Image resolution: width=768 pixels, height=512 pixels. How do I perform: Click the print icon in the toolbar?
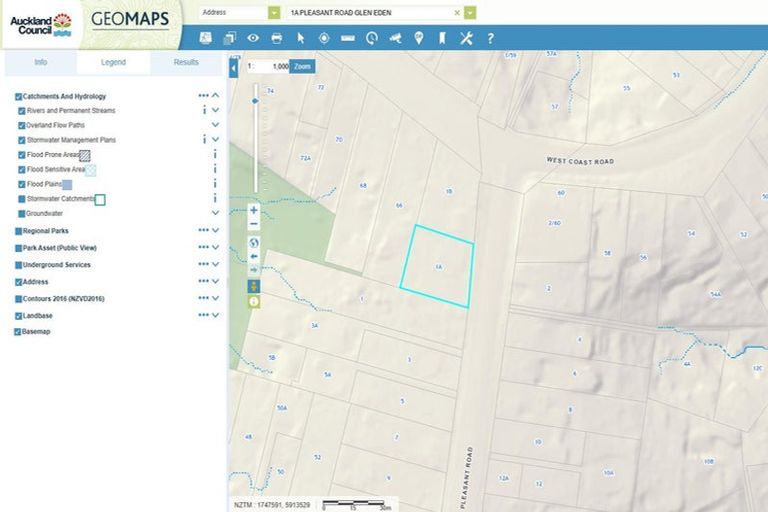[x=277, y=38]
